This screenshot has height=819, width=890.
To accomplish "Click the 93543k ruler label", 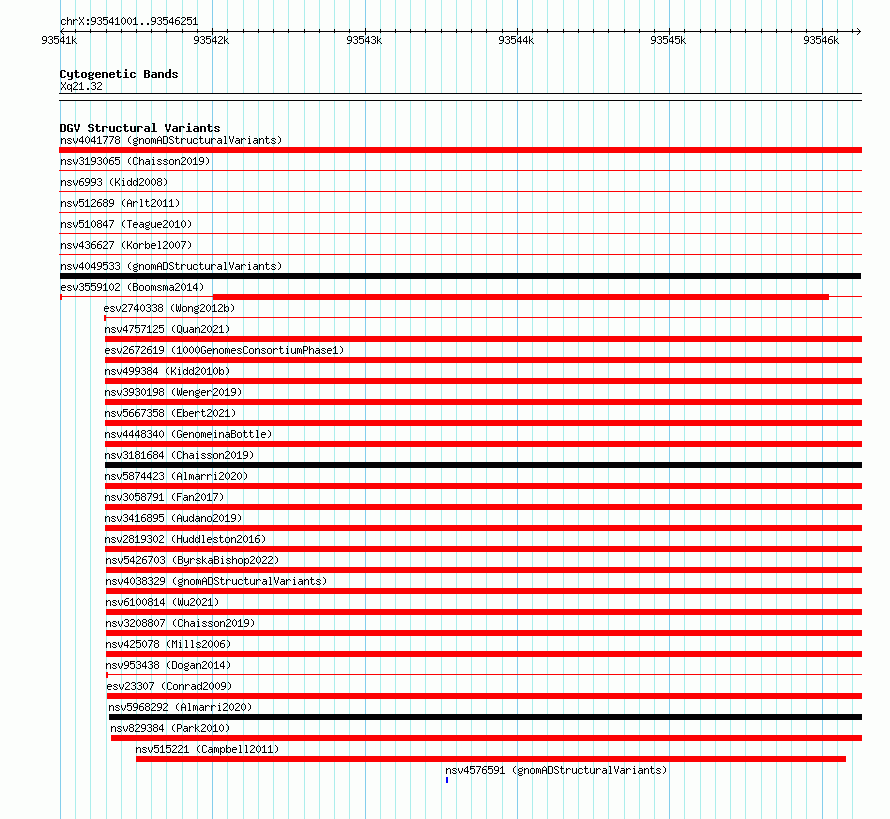I will (x=364, y=40).
